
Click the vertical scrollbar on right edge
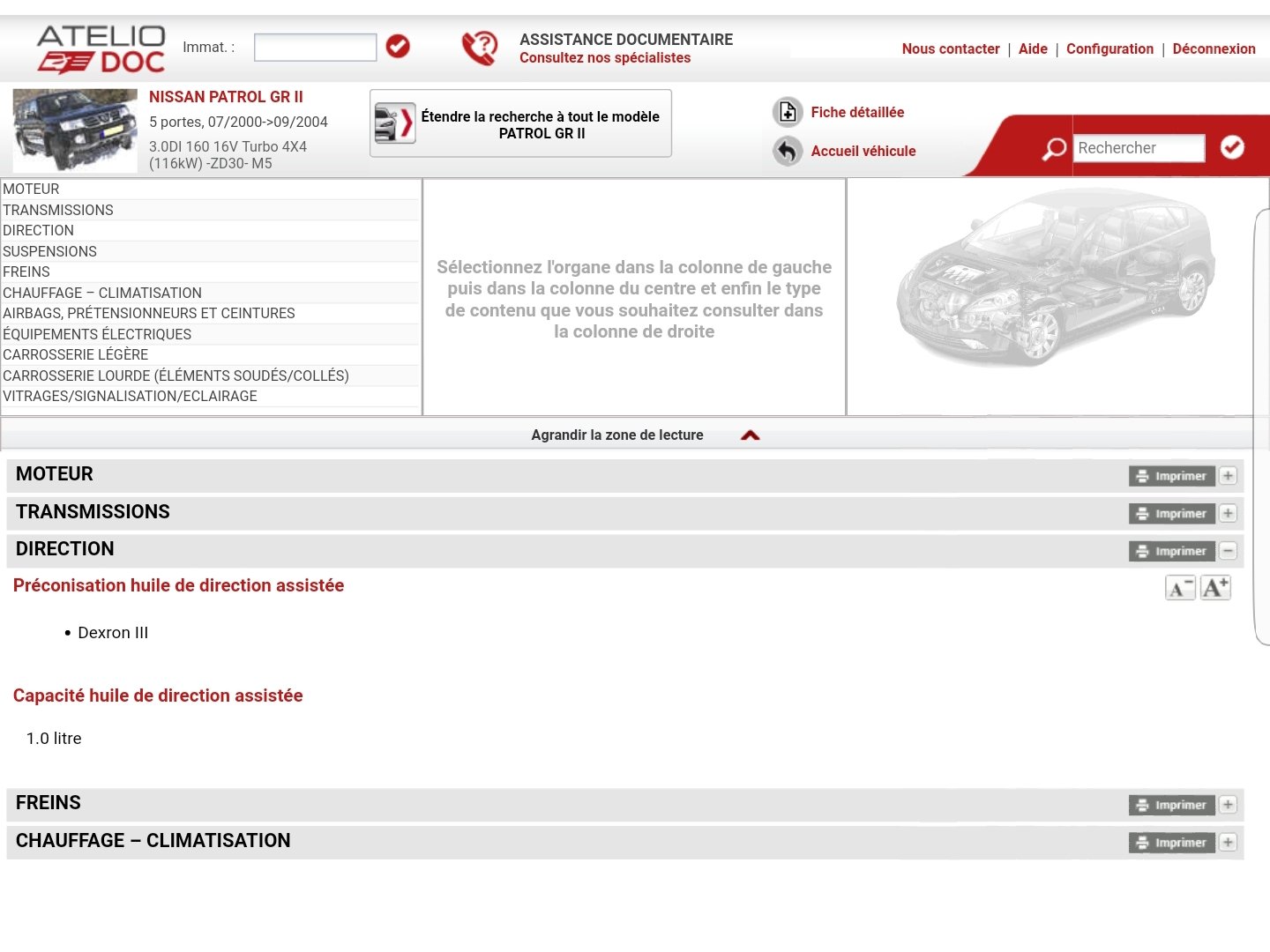coord(1262,428)
